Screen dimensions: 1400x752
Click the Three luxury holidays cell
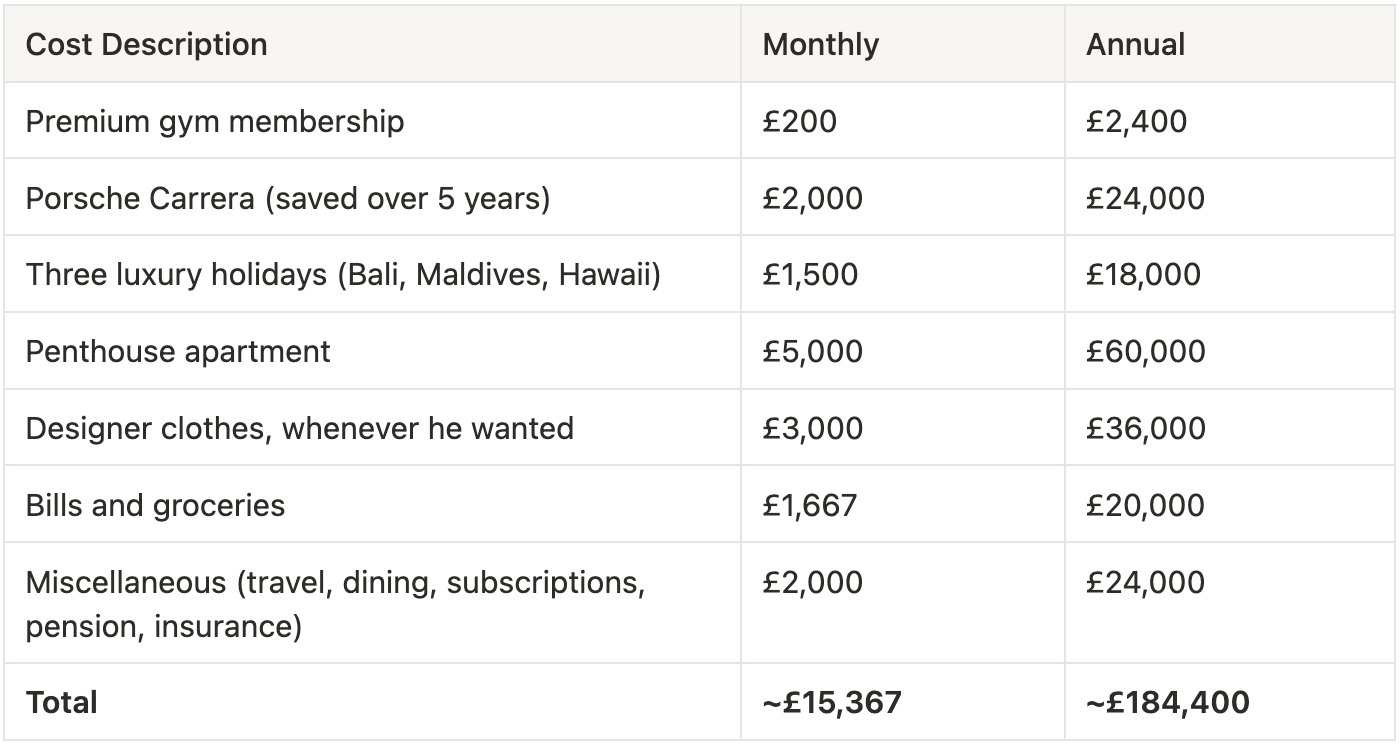372,274
